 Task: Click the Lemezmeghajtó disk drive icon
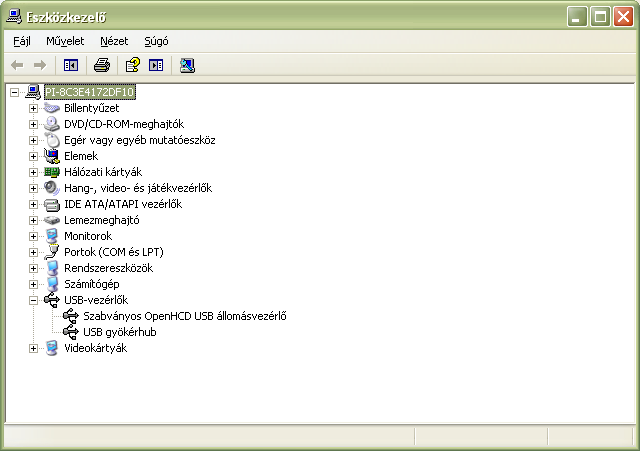point(52,220)
